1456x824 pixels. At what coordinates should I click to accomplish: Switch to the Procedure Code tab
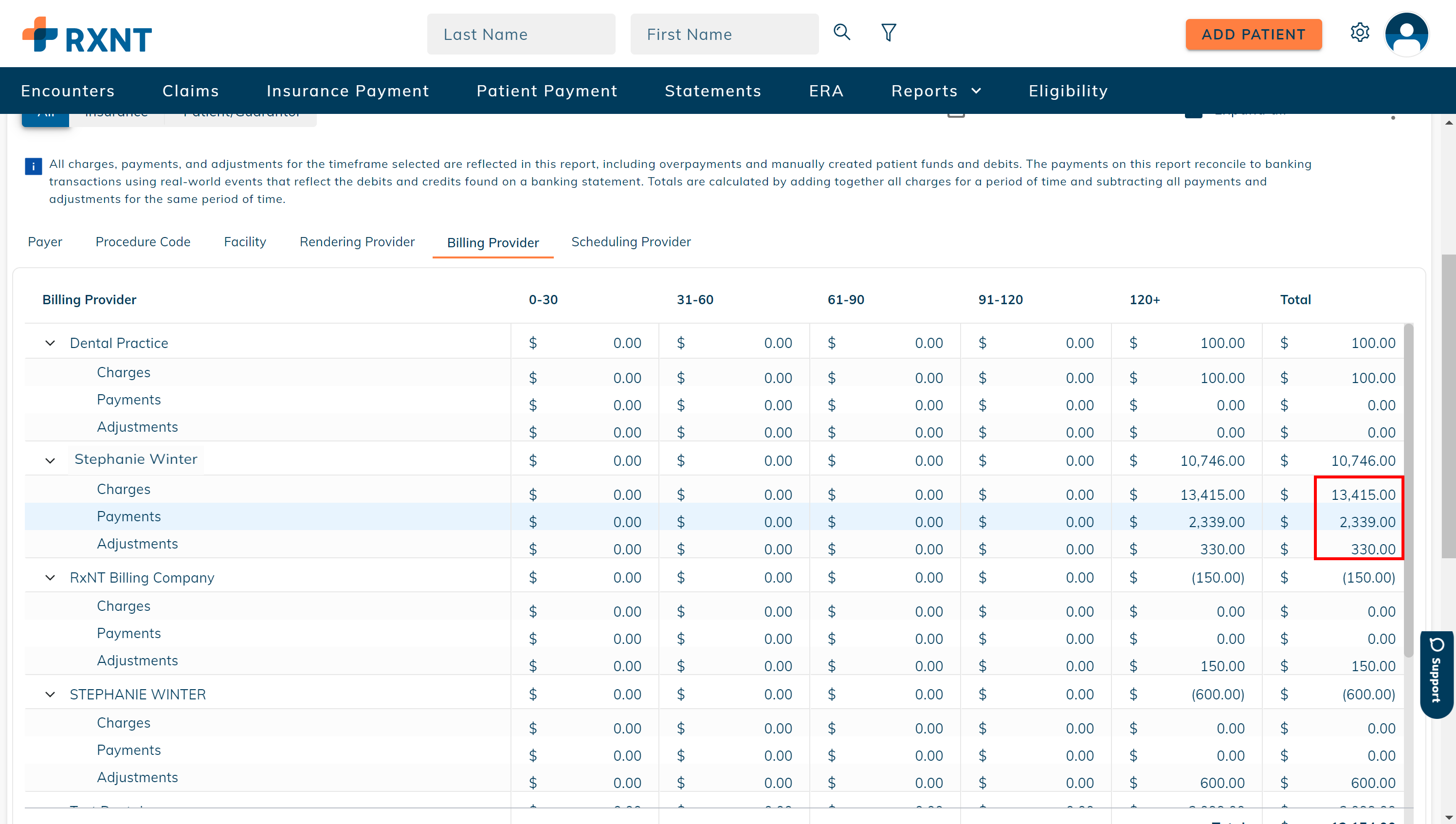pos(143,242)
